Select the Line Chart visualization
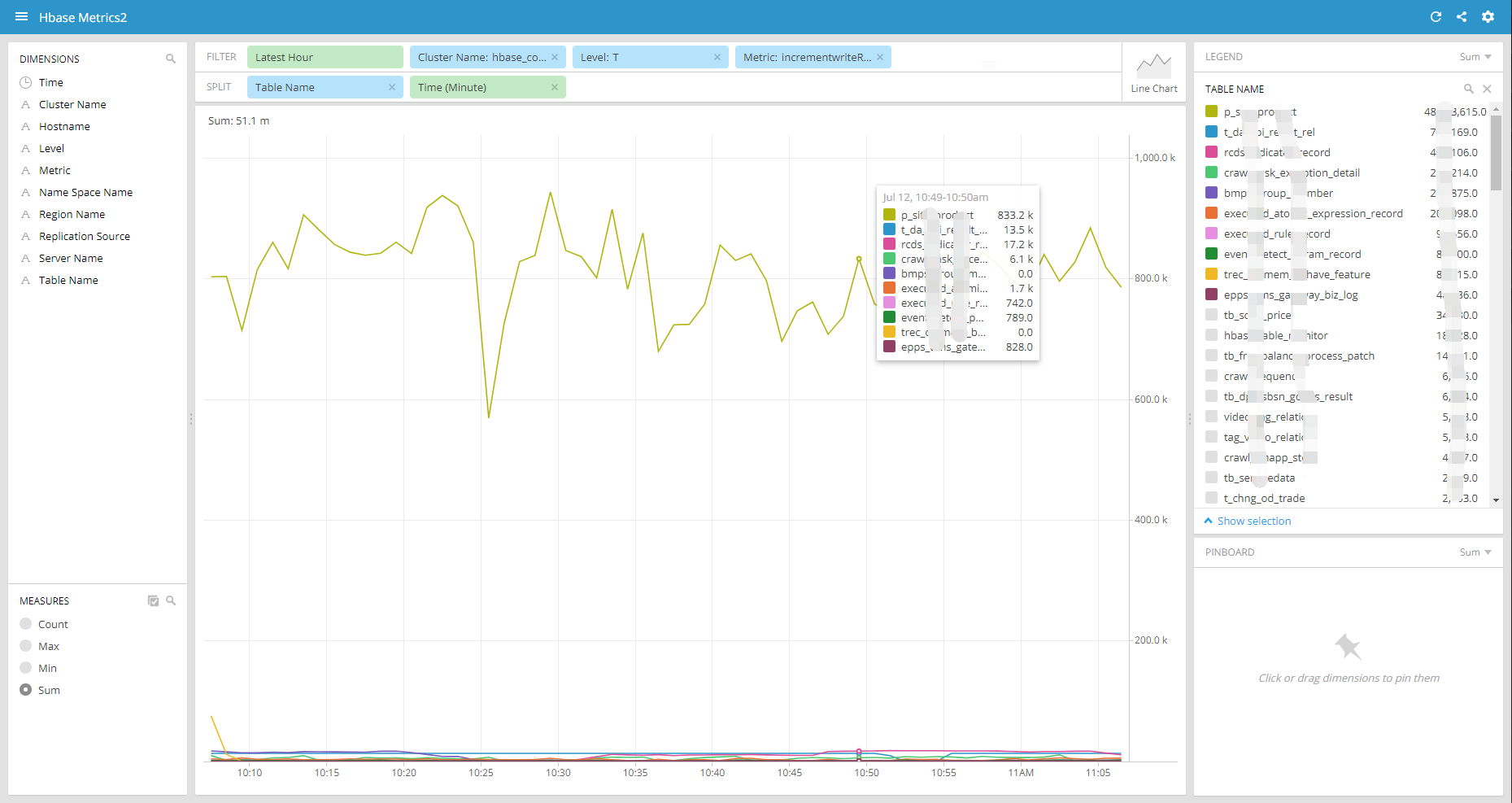 point(1153,72)
